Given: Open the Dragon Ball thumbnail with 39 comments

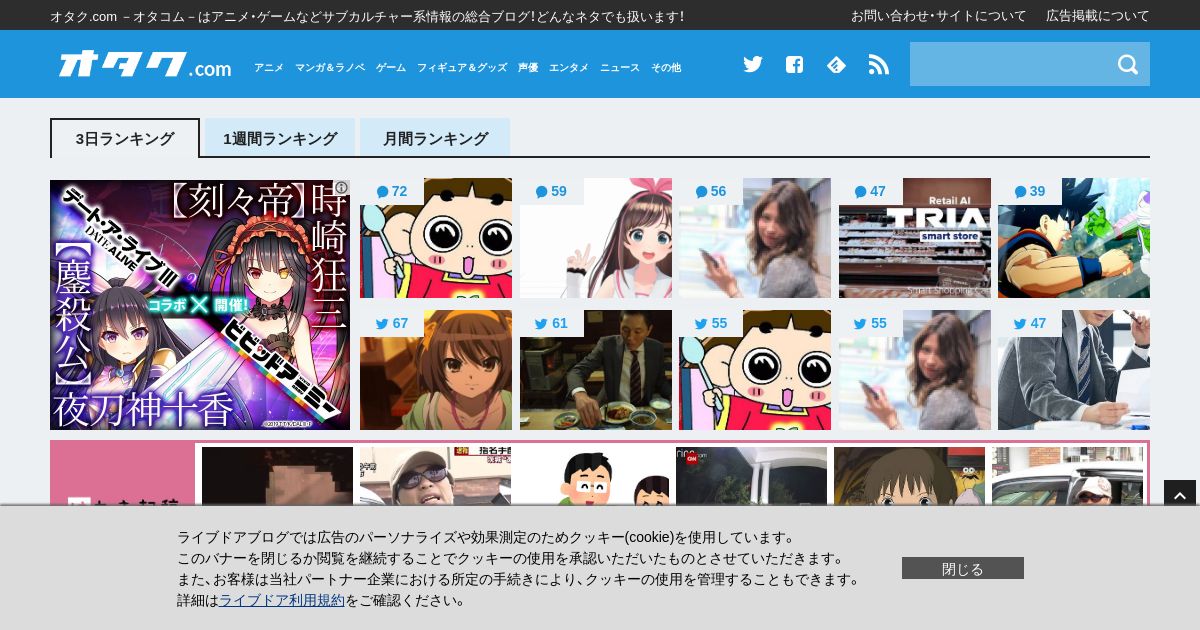Looking at the screenshot, I should [x=1074, y=238].
